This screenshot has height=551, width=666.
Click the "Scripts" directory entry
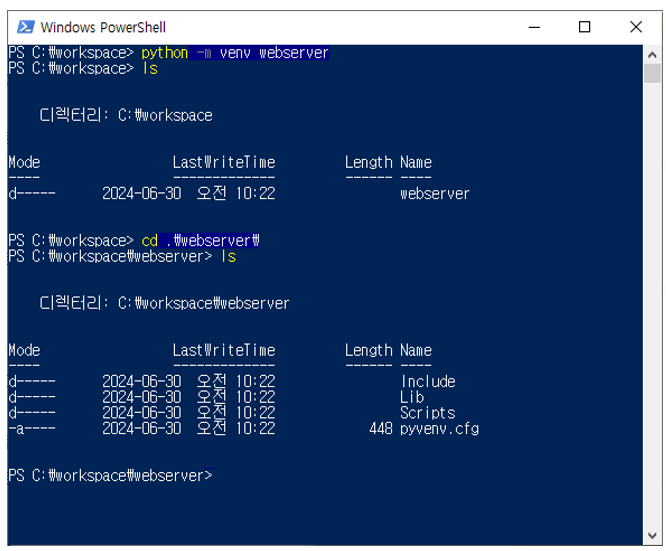(x=427, y=413)
